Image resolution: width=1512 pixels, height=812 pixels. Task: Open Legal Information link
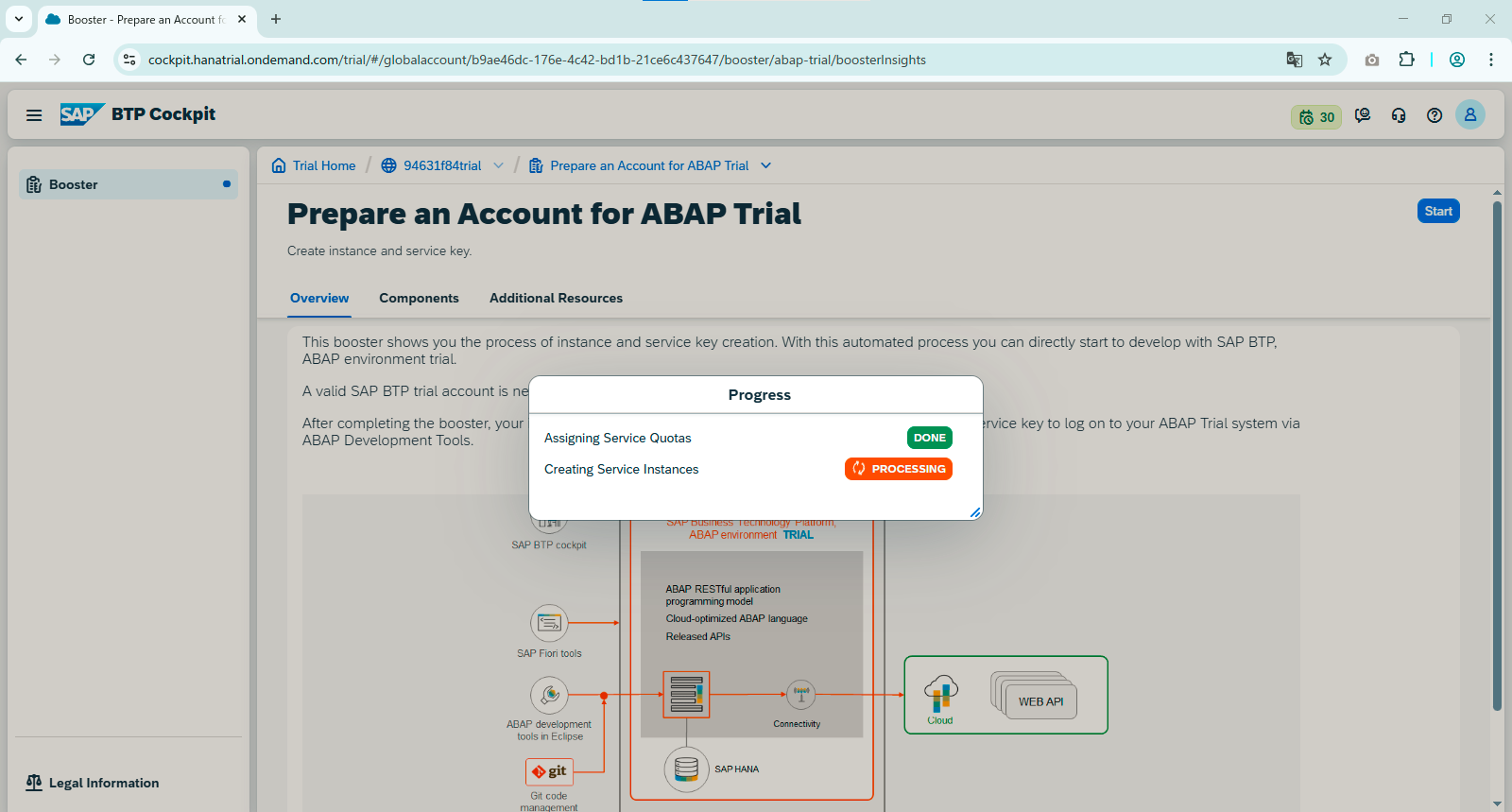[x=93, y=783]
